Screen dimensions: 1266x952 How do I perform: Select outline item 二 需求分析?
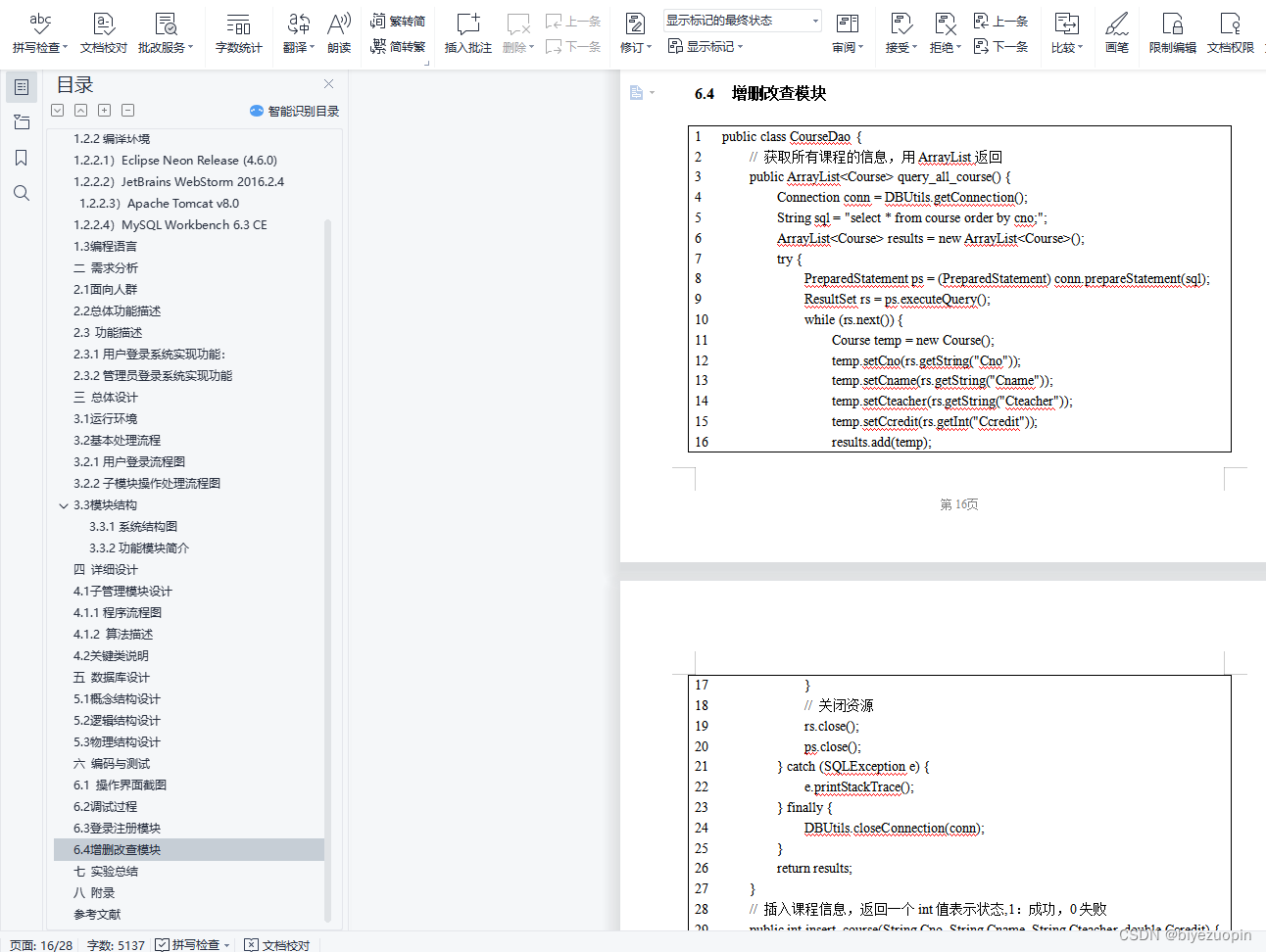coord(106,267)
